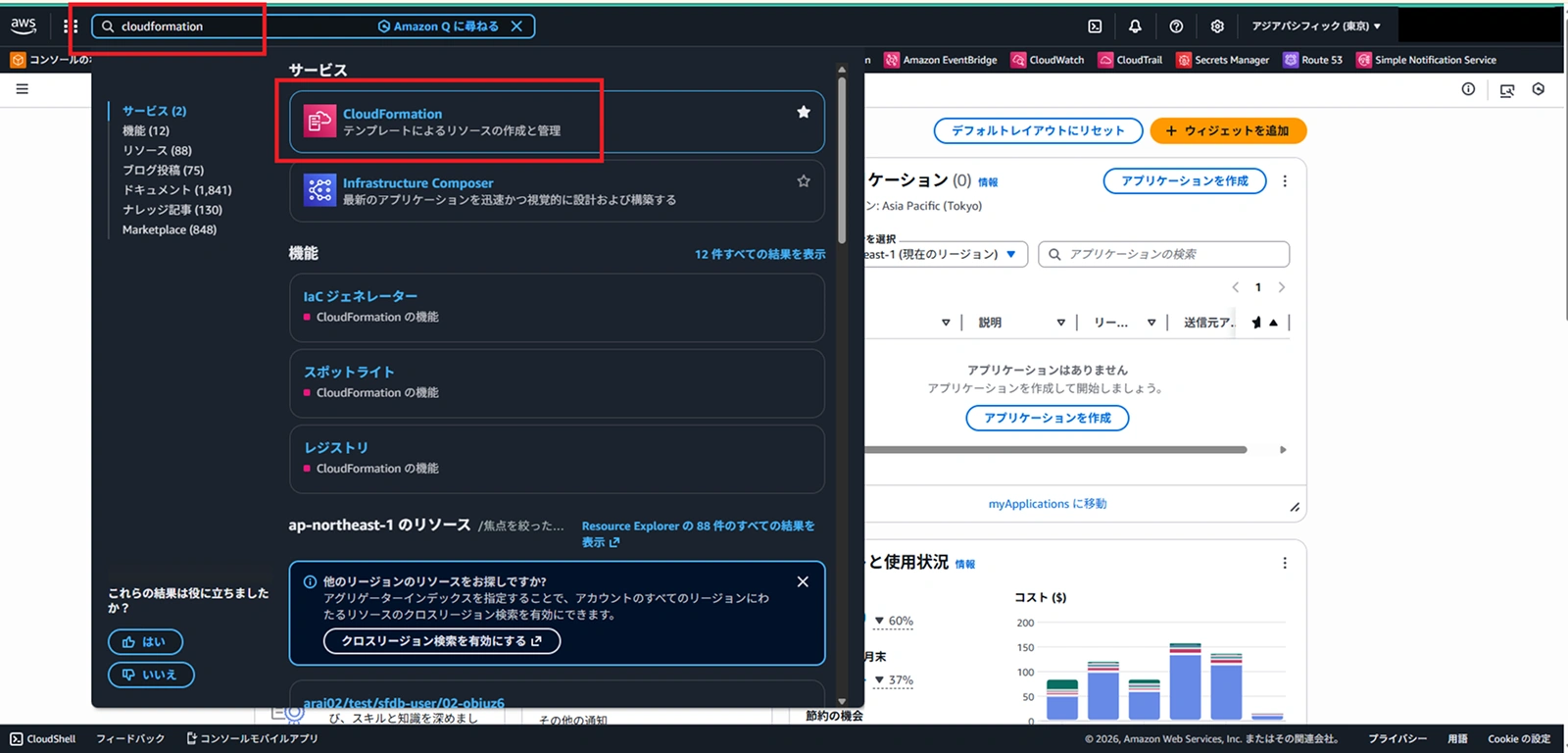Open the applications widget kebab menu
The width and height of the screenshot is (1568, 753).
[x=1285, y=181]
